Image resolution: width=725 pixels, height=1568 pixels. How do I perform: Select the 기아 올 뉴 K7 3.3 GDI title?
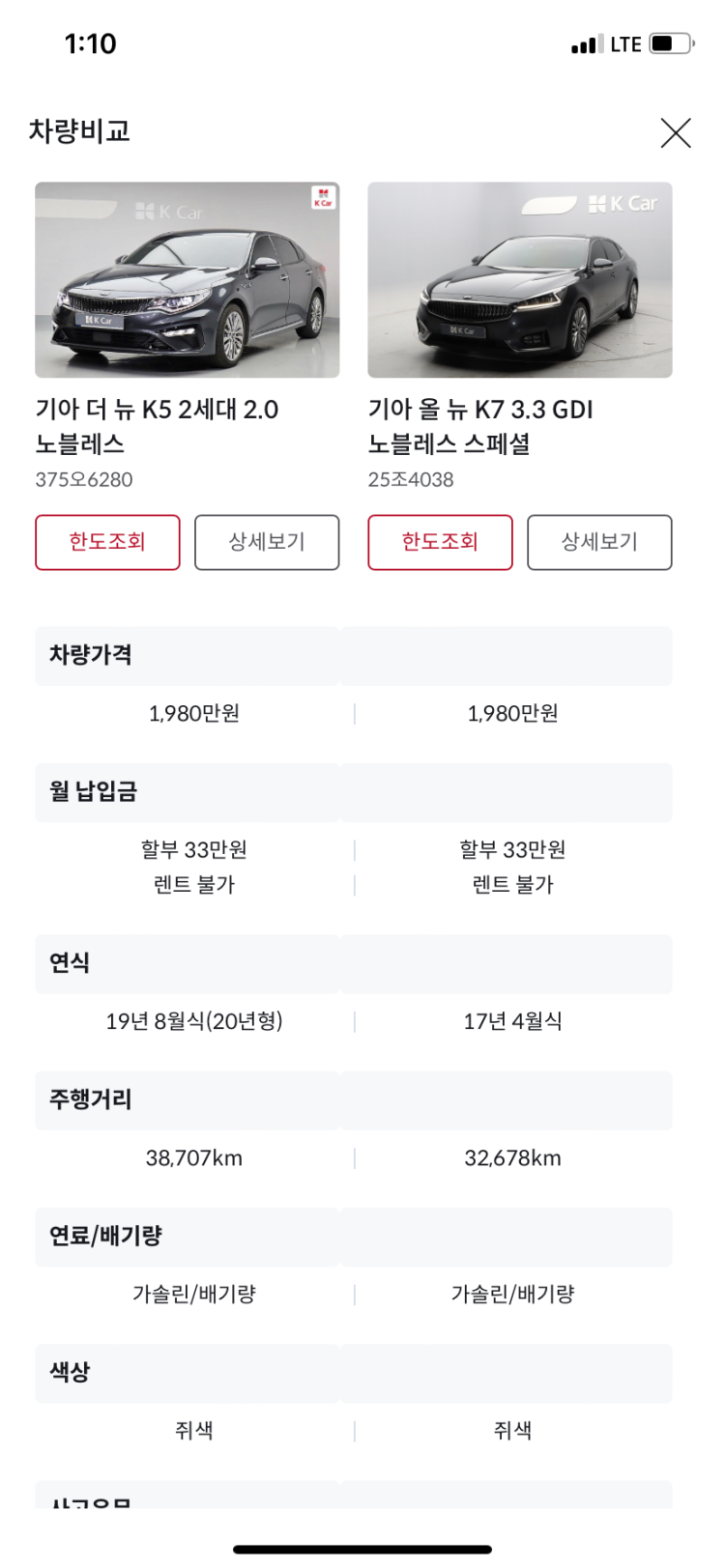480,426
